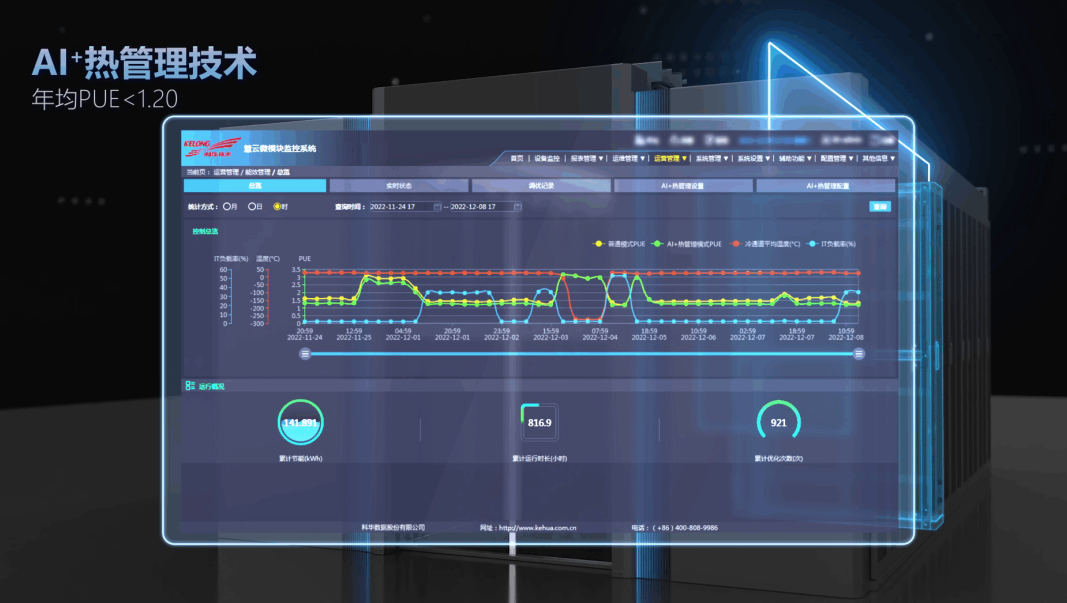Click the IT负载率(%) axis label
The image size is (1067, 603).
(231, 259)
